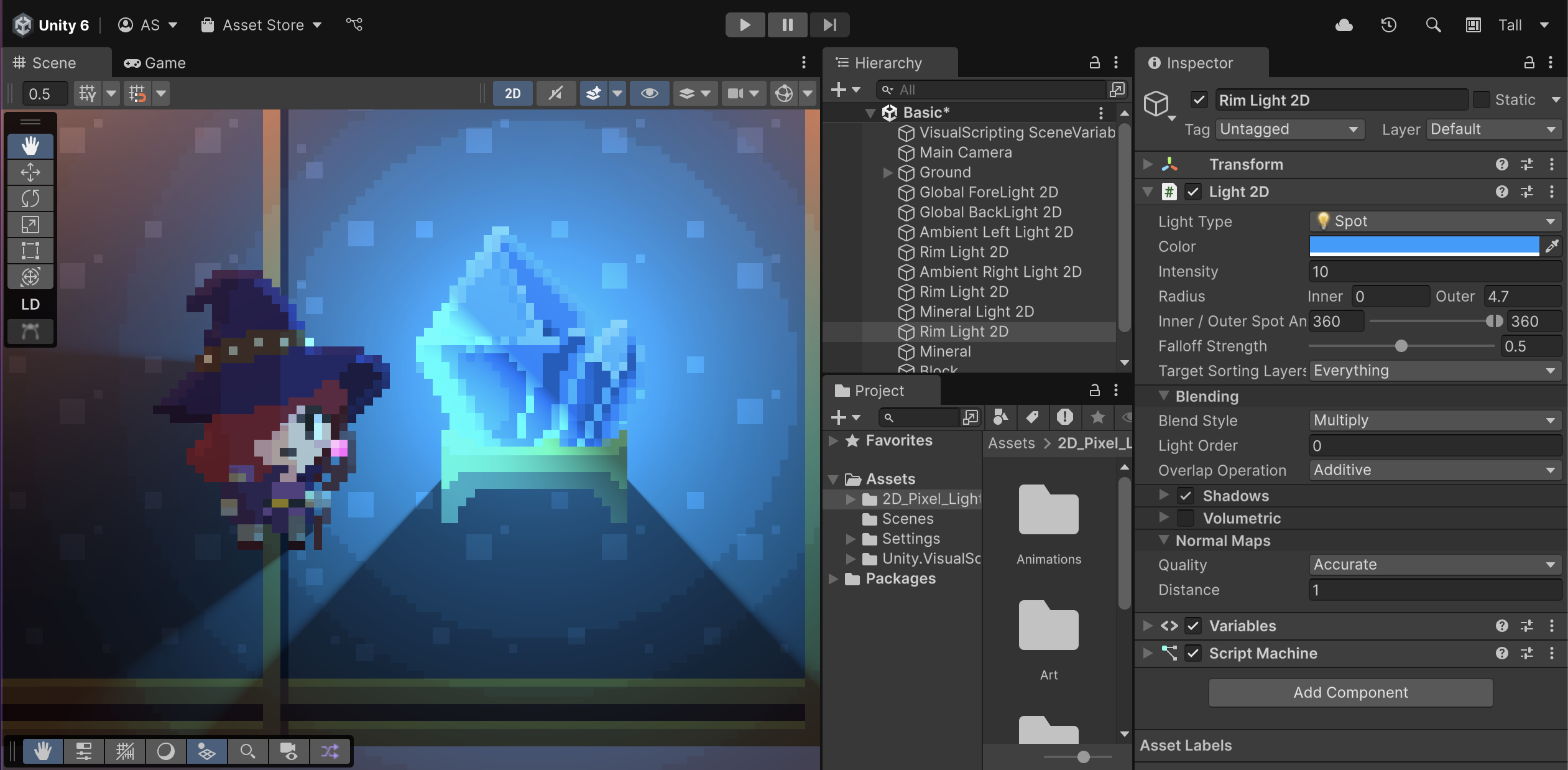The width and height of the screenshot is (1568, 770).
Task: Click the Play button
Action: (745, 25)
